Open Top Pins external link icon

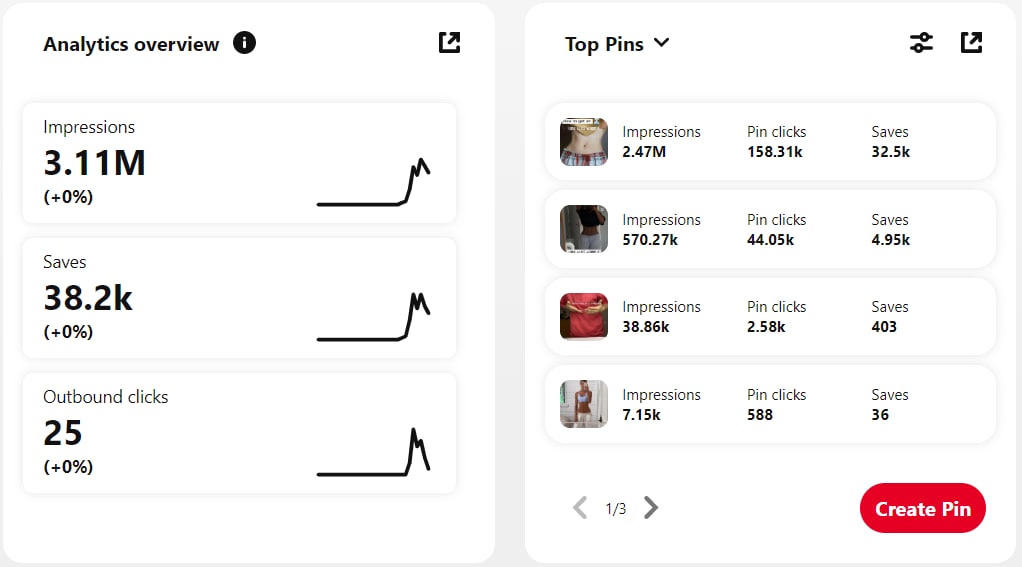971,42
